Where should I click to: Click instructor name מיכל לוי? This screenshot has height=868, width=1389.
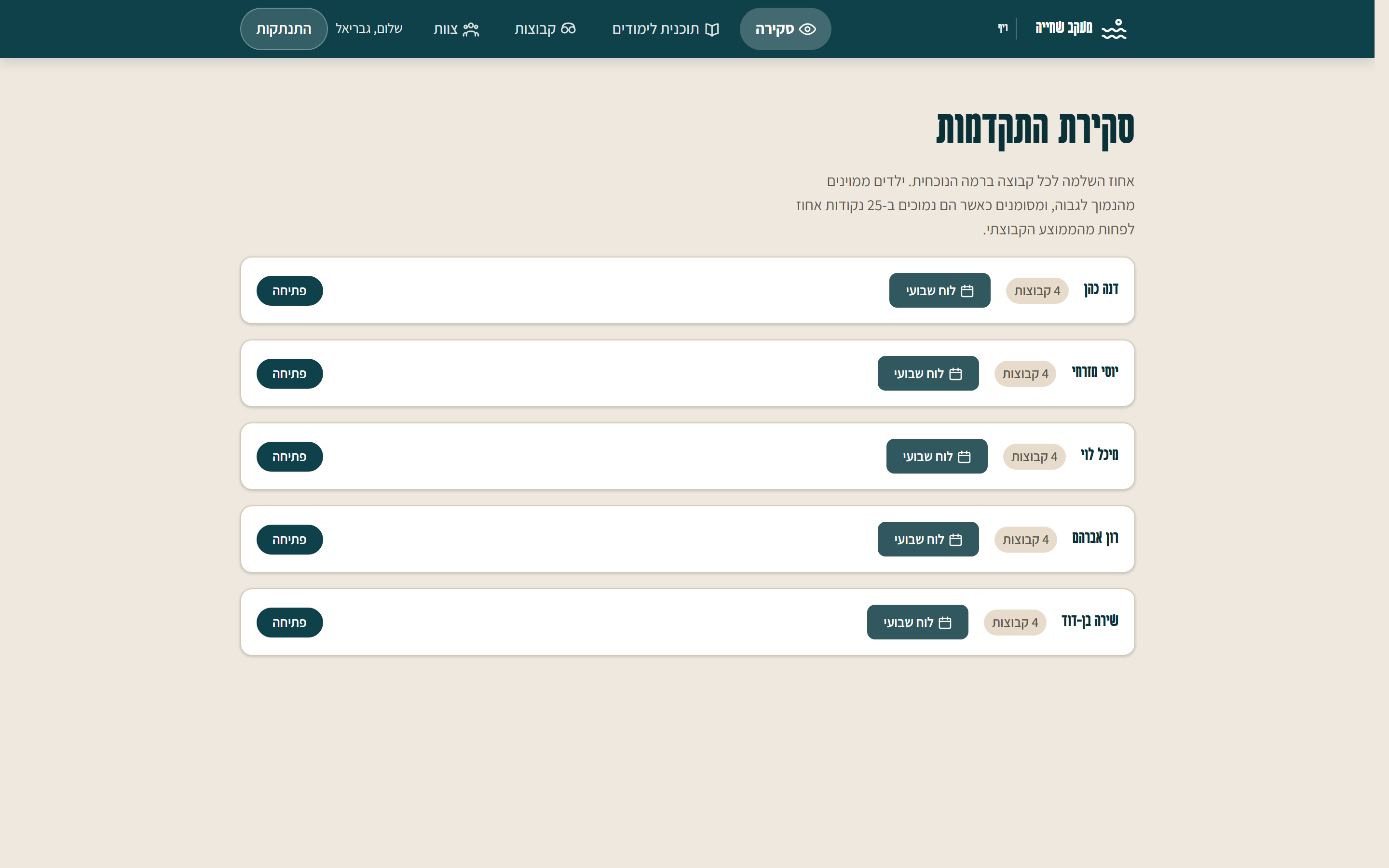click(1100, 455)
